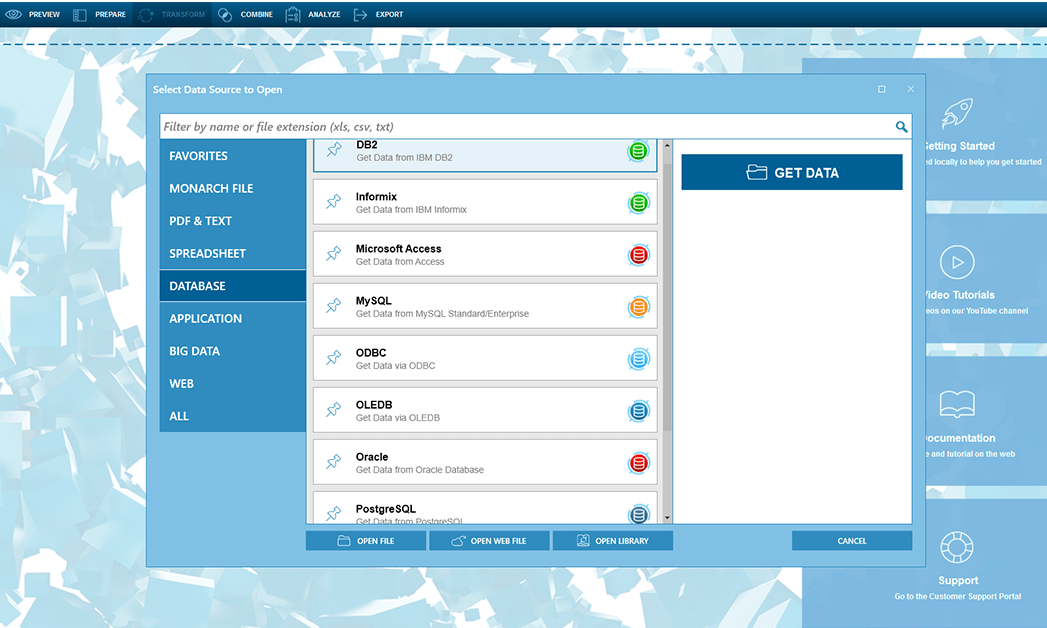The height and width of the screenshot is (628, 1047).
Task: Click the Open Web File button
Action: coord(489,541)
